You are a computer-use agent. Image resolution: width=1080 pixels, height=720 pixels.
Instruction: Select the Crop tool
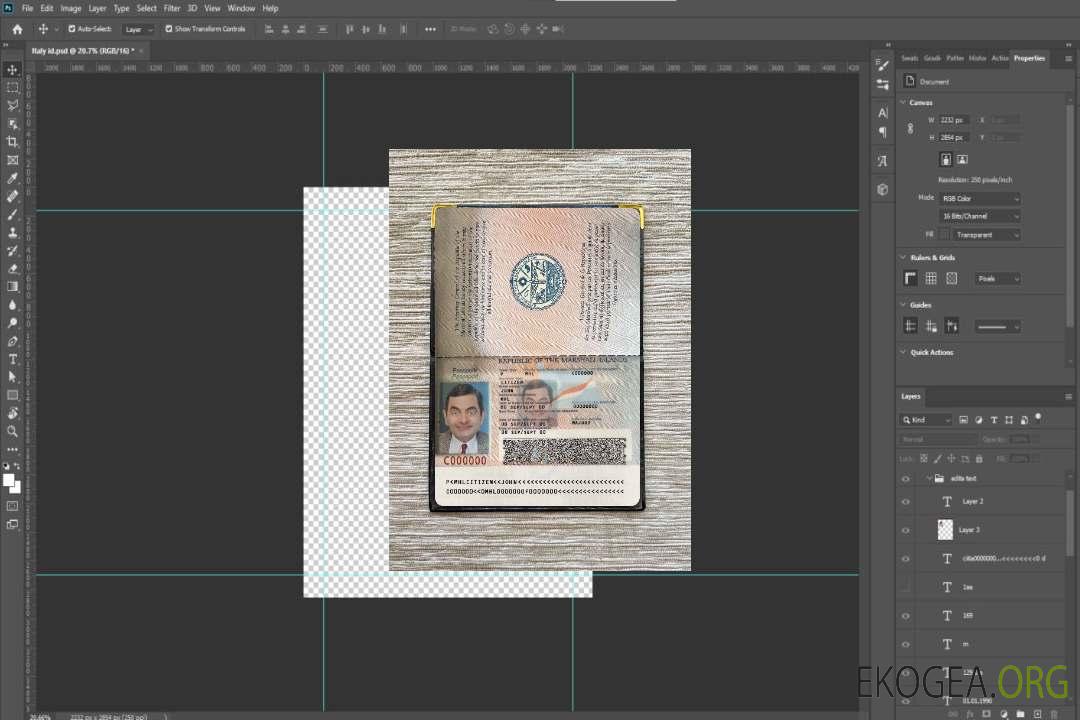click(13, 142)
